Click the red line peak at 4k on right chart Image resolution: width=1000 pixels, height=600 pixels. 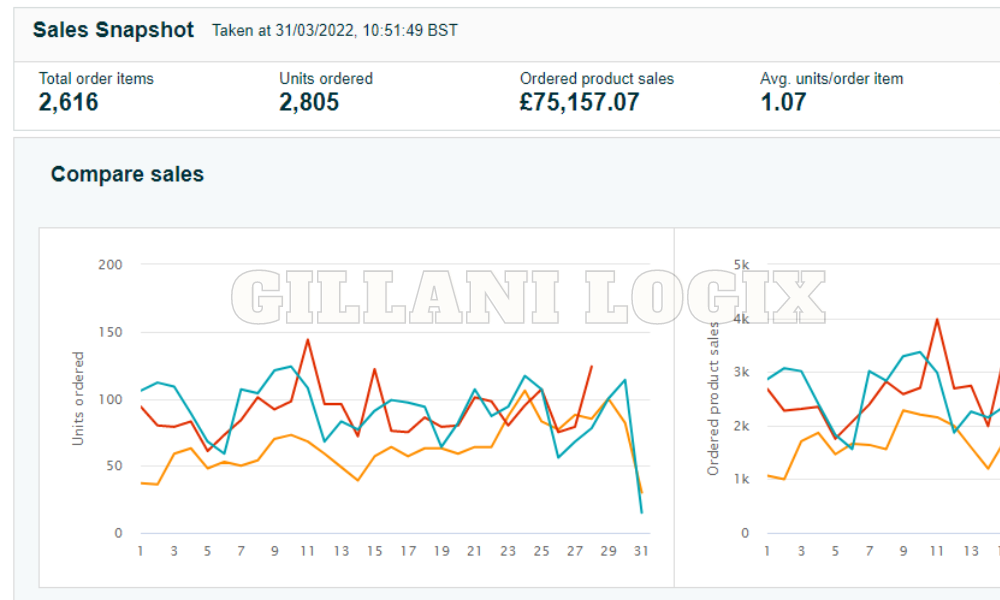pyautogui.click(x=939, y=320)
